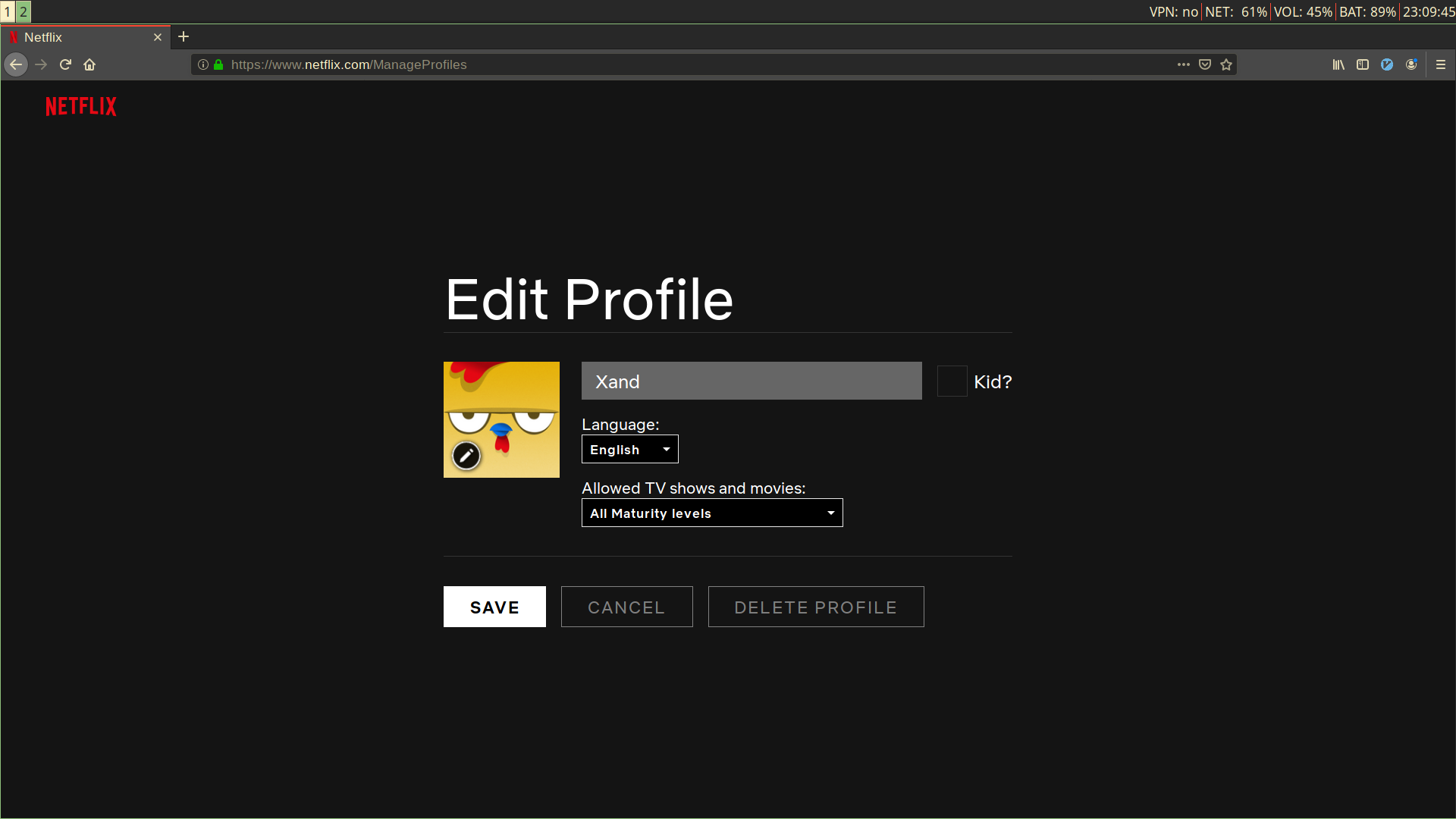Delete Profile button click
Viewport: 1456px width, 819px height.
point(816,607)
